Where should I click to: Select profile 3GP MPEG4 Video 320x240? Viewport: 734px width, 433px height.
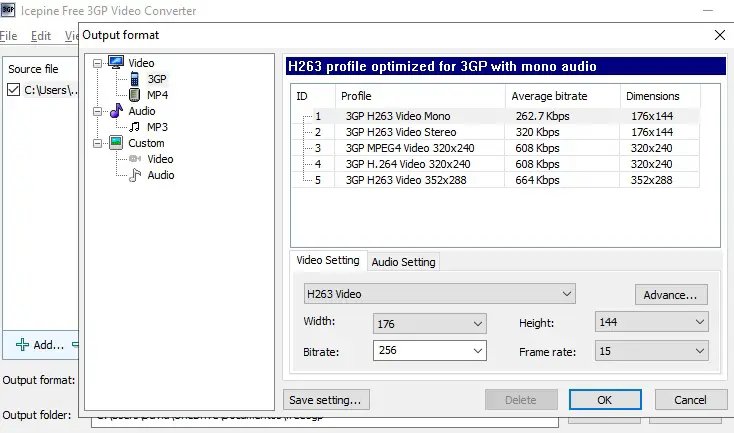410,148
